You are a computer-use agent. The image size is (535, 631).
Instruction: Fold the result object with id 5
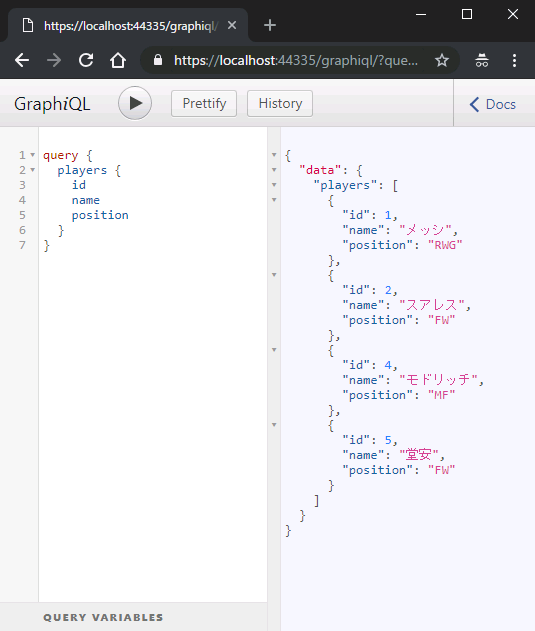274,425
